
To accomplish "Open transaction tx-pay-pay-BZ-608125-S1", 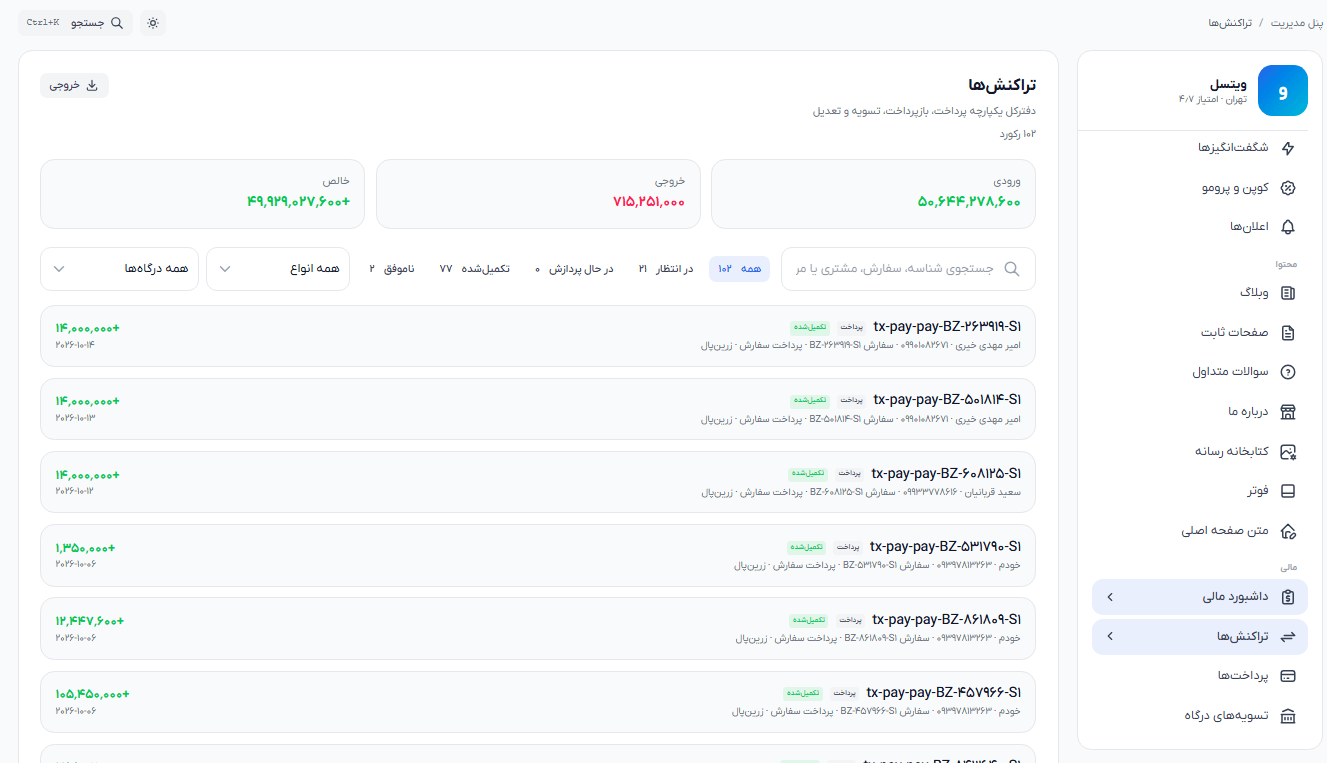I will click(538, 482).
